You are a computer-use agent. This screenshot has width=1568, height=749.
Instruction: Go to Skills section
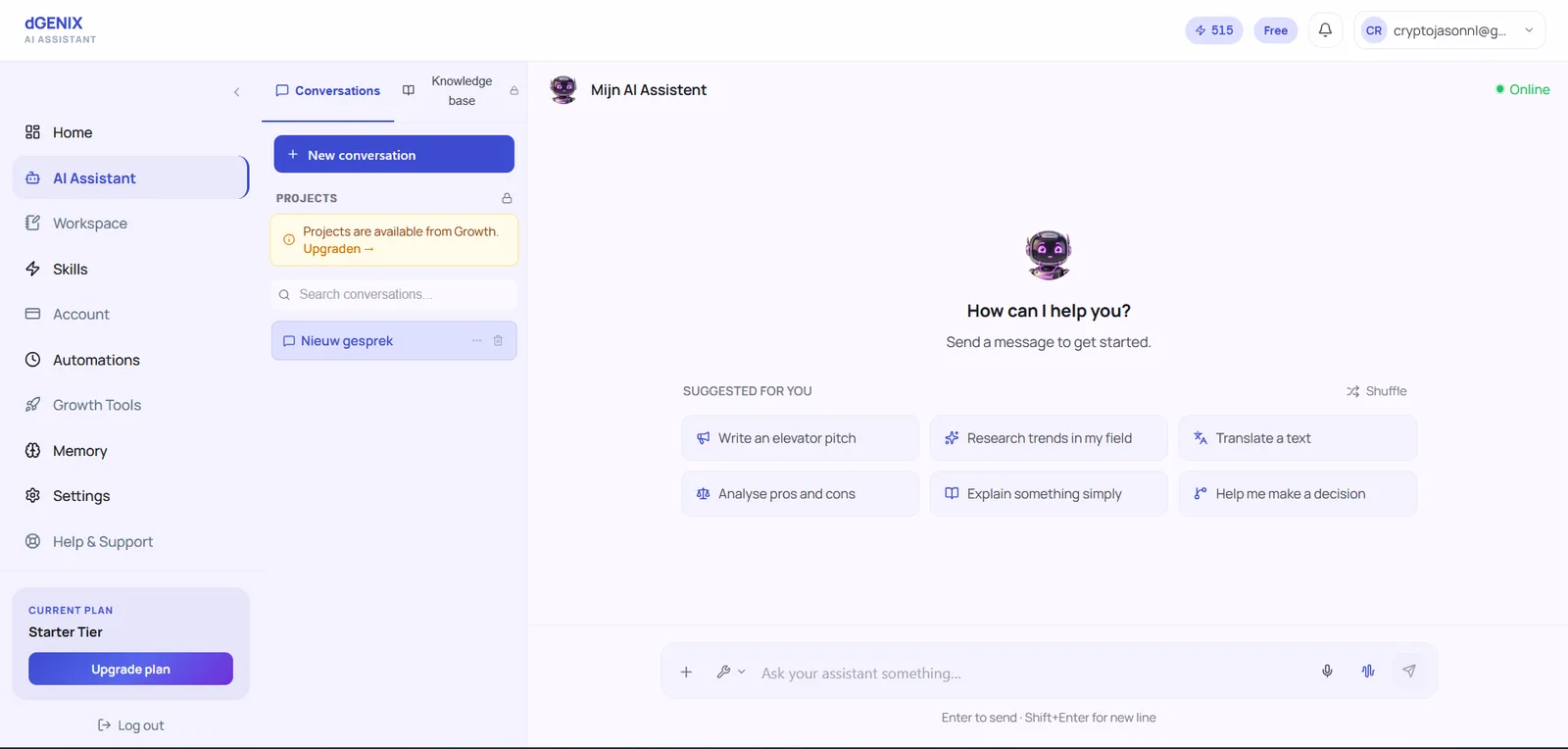click(130, 269)
